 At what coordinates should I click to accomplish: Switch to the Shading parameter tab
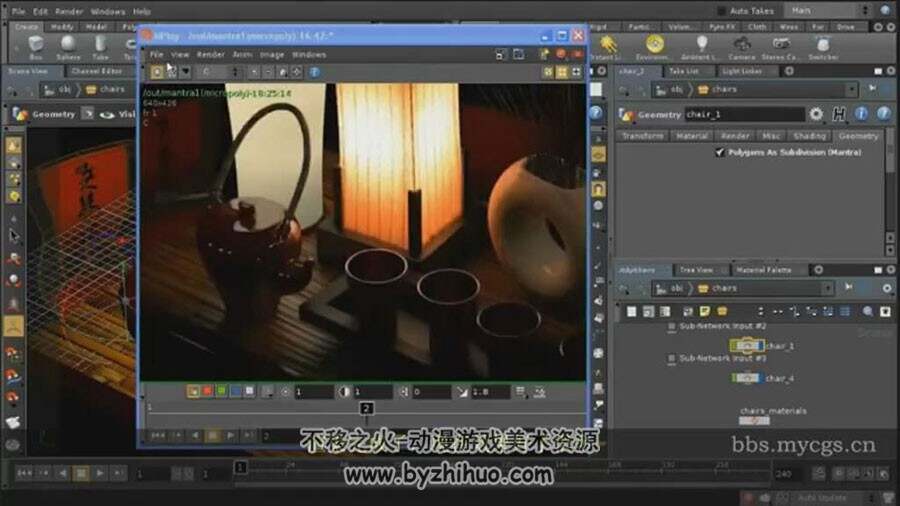[809, 136]
